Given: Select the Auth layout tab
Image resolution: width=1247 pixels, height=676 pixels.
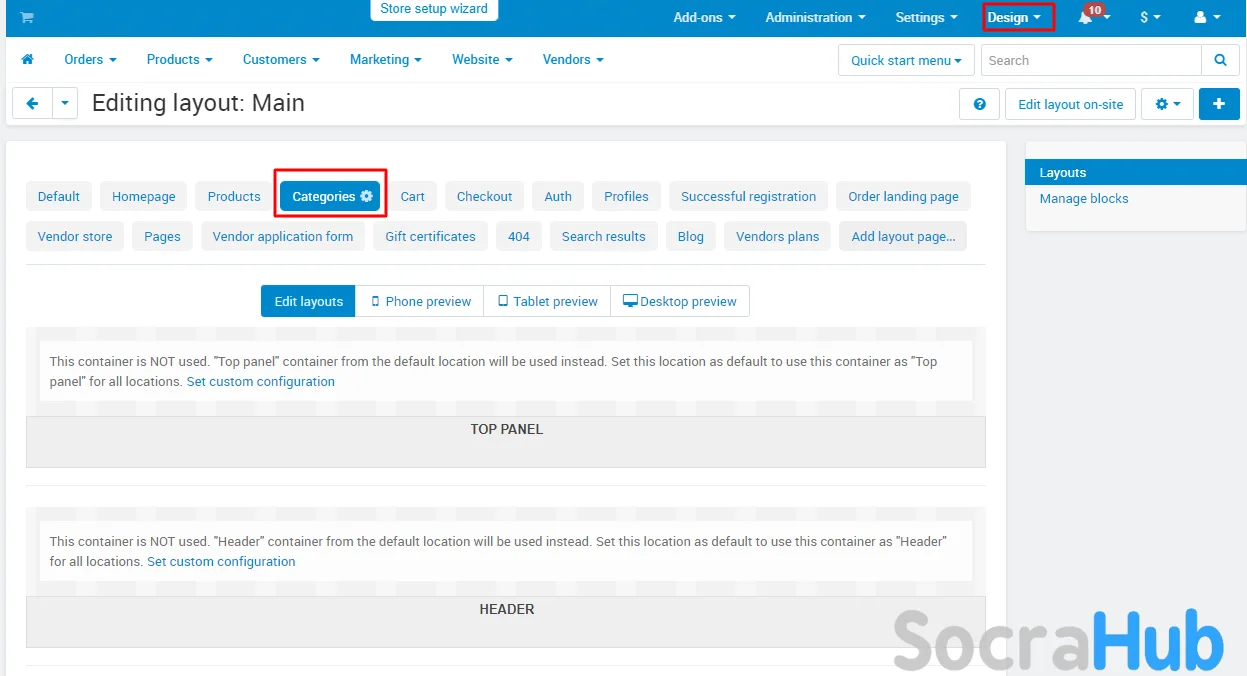Looking at the screenshot, I should point(558,196).
